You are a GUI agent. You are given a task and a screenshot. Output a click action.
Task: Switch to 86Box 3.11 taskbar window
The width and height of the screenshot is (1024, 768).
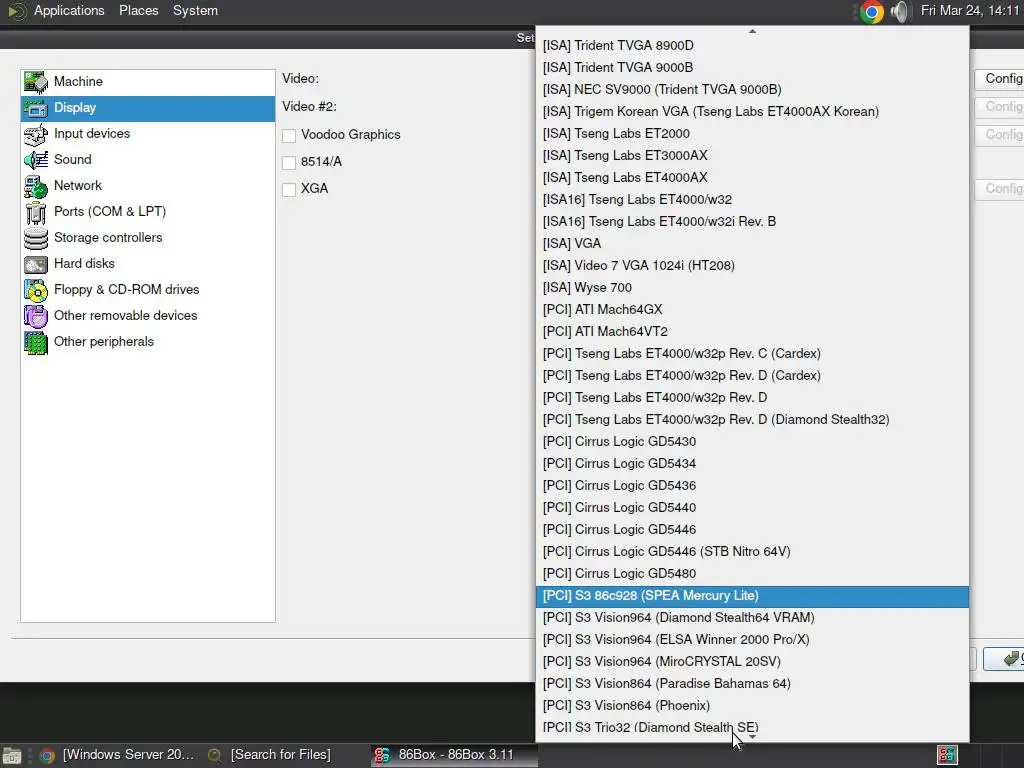coord(455,755)
